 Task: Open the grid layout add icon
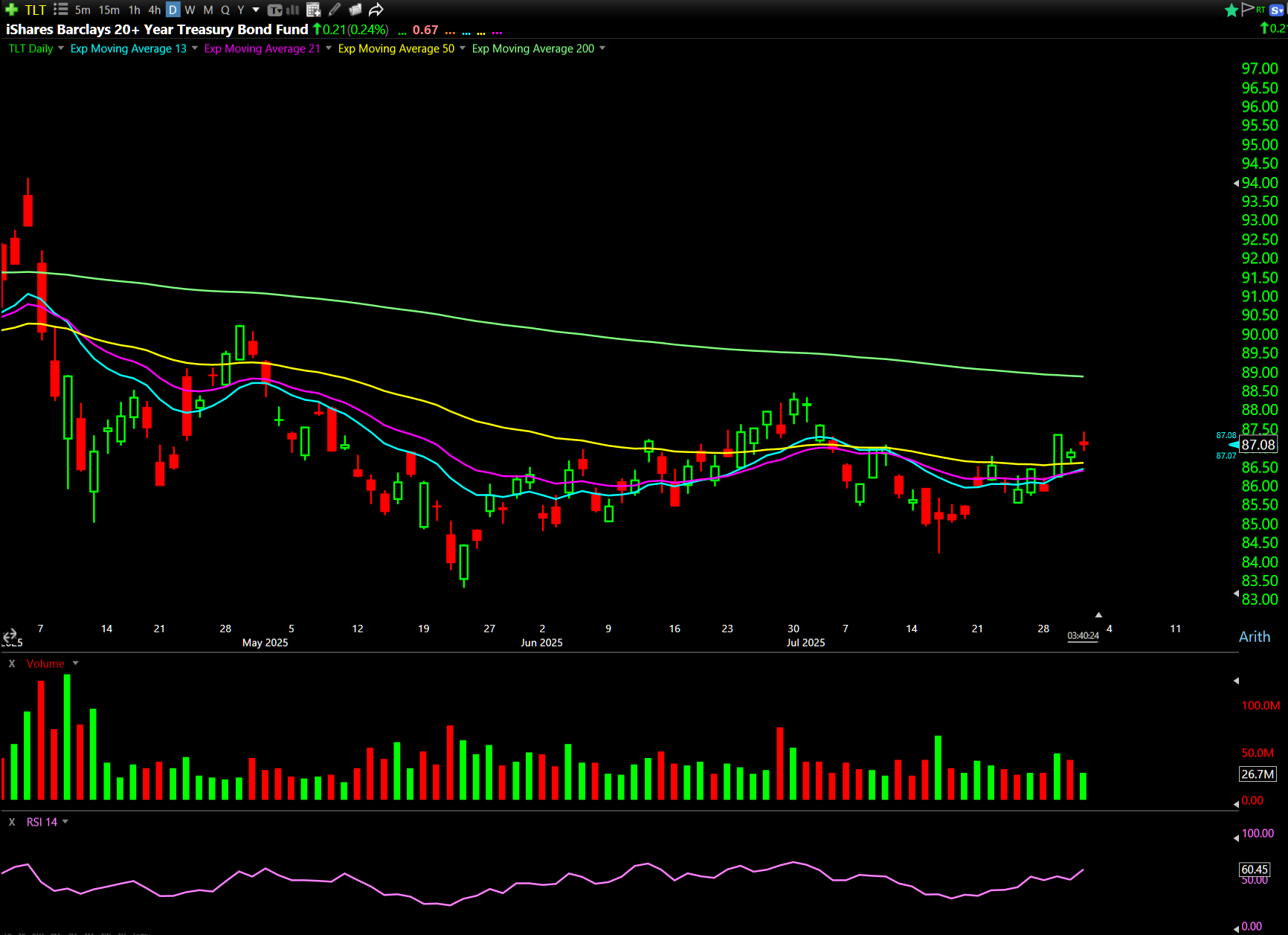click(313, 10)
